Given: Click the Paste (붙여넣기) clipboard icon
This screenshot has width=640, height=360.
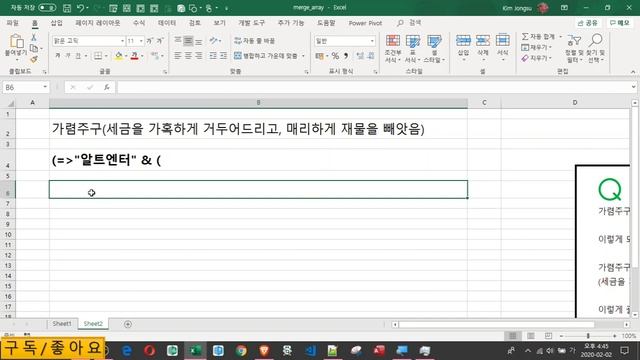Looking at the screenshot, I should pyautogui.click(x=16, y=41).
